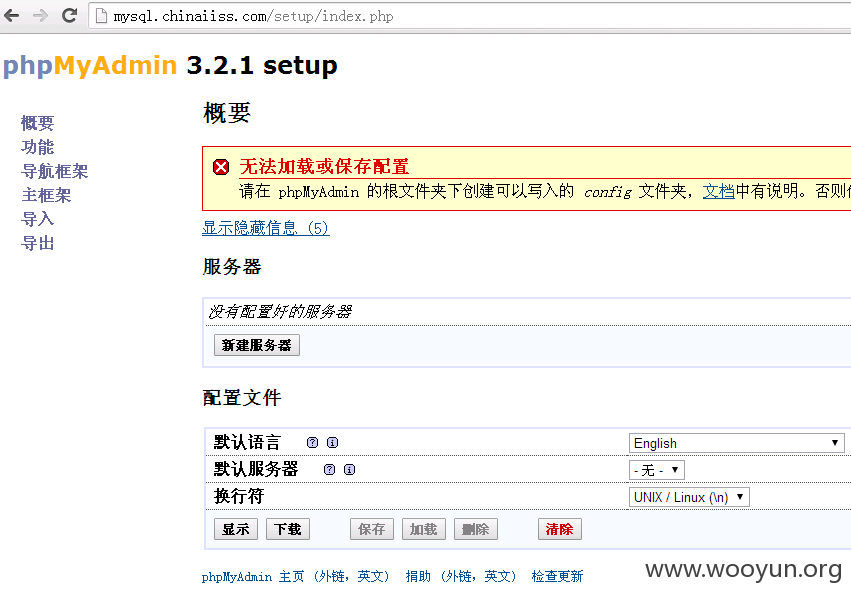Click the 保存 button

click(x=372, y=529)
